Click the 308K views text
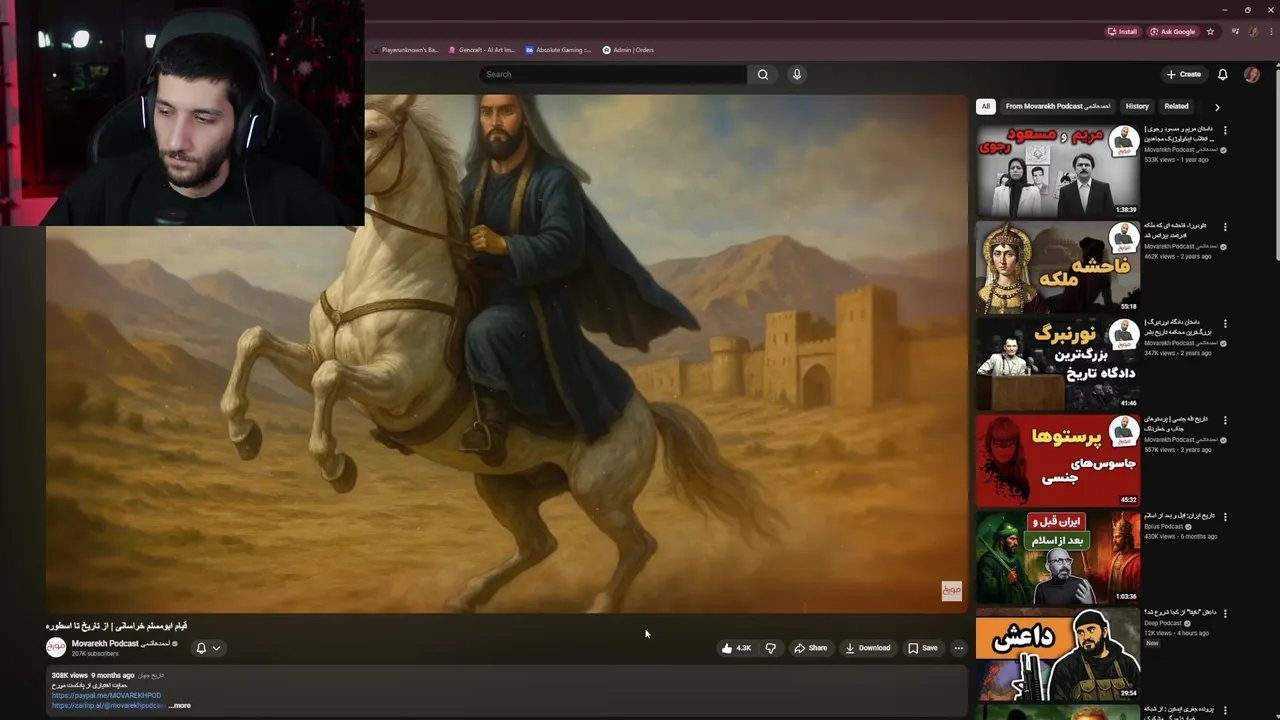1280x720 pixels. click(x=70, y=676)
